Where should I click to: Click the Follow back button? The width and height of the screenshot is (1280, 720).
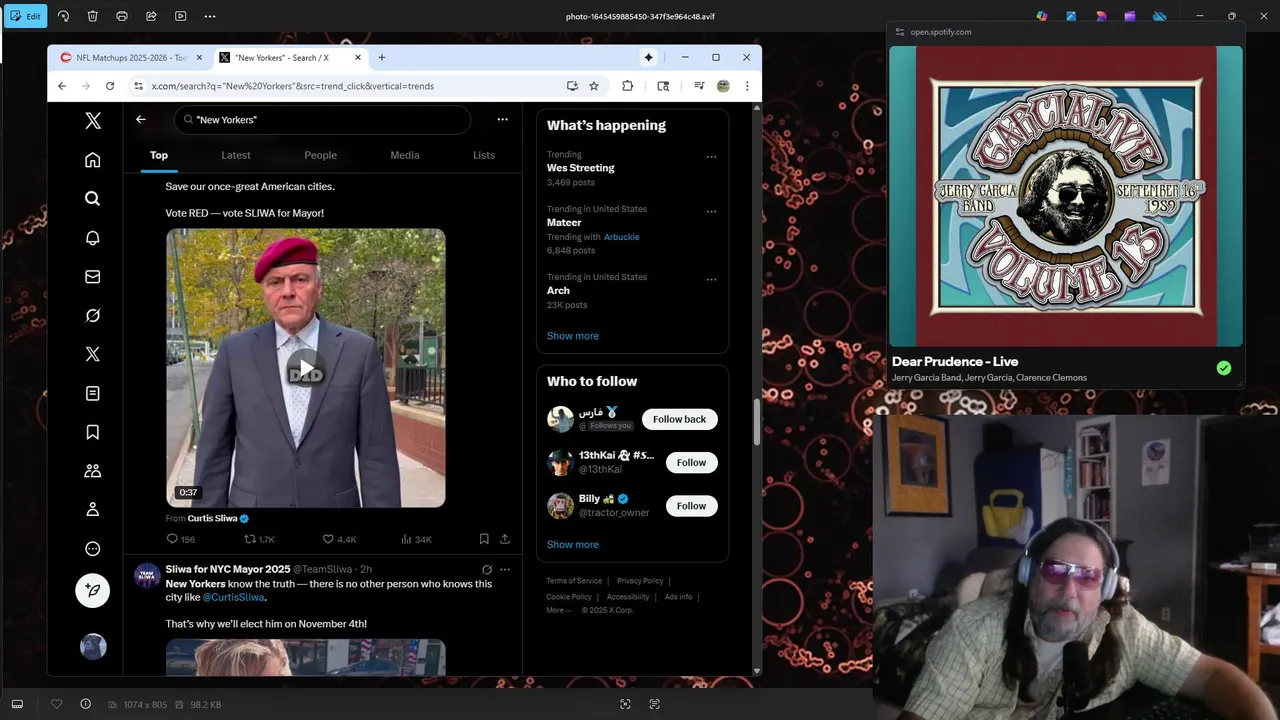(x=680, y=419)
